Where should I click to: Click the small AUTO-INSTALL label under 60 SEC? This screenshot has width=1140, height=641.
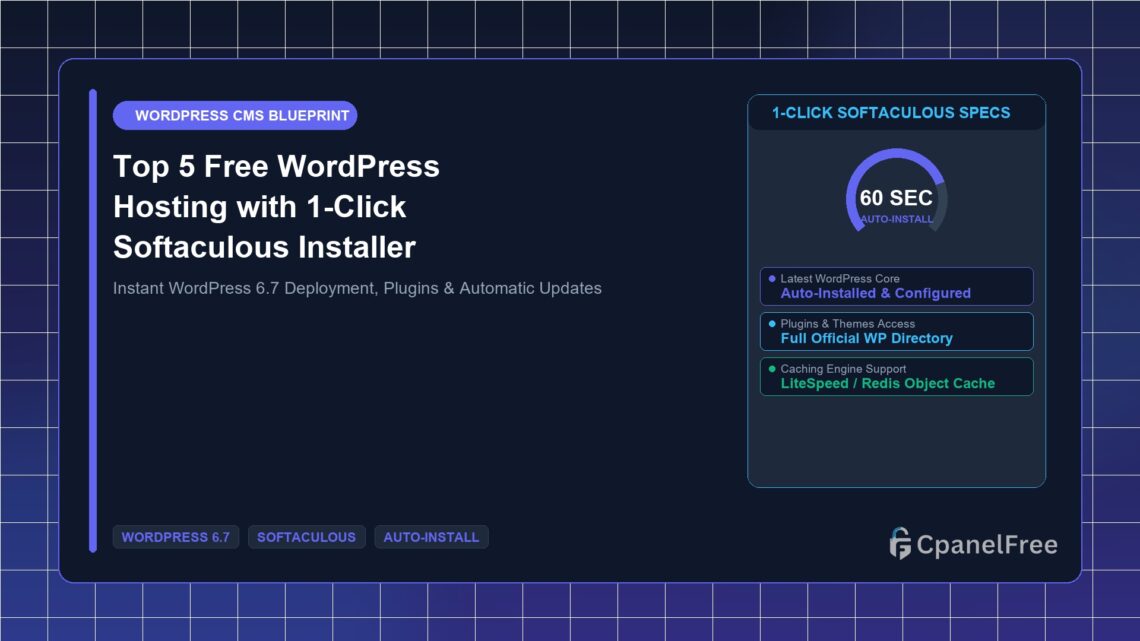pyautogui.click(x=896, y=219)
